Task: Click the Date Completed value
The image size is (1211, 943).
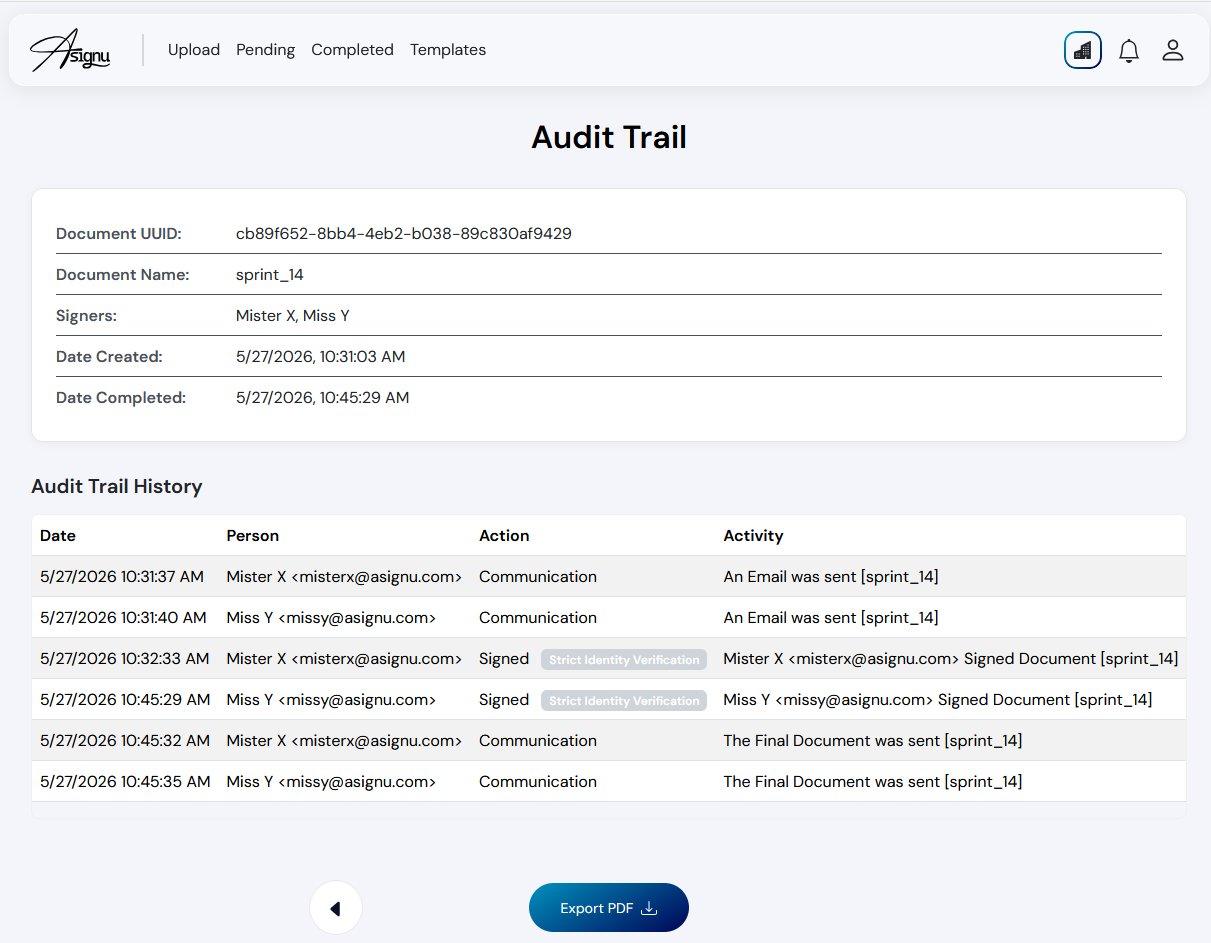Action: [x=323, y=397]
